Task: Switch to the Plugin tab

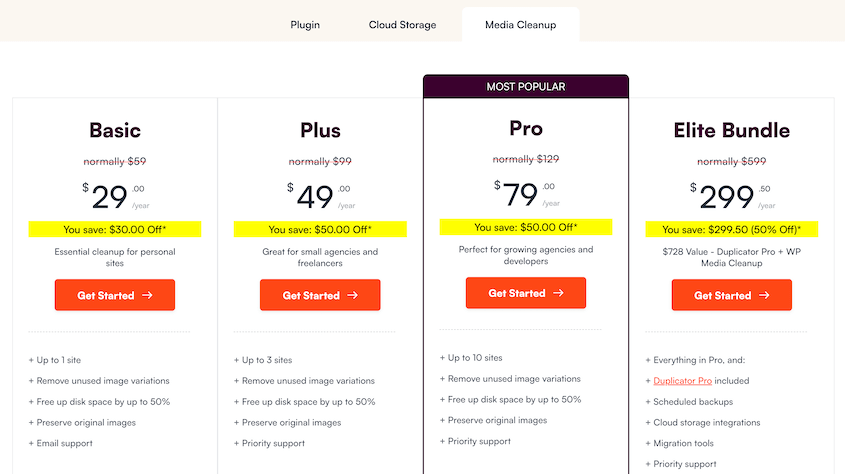Action: [x=305, y=25]
